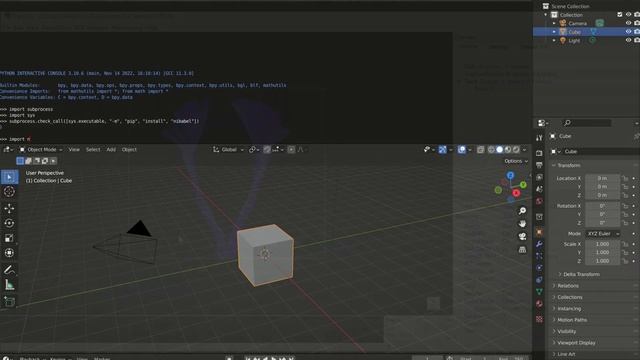Image resolution: width=640 pixels, height=360 pixels.
Task: Select the Add Cube tool
Action: coord(9,302)
